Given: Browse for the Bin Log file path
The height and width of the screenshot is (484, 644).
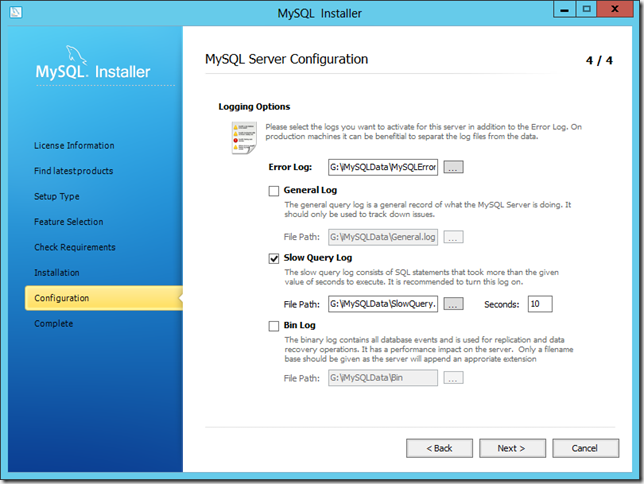Looking at the screenshot, I should [x=453, y=378].
